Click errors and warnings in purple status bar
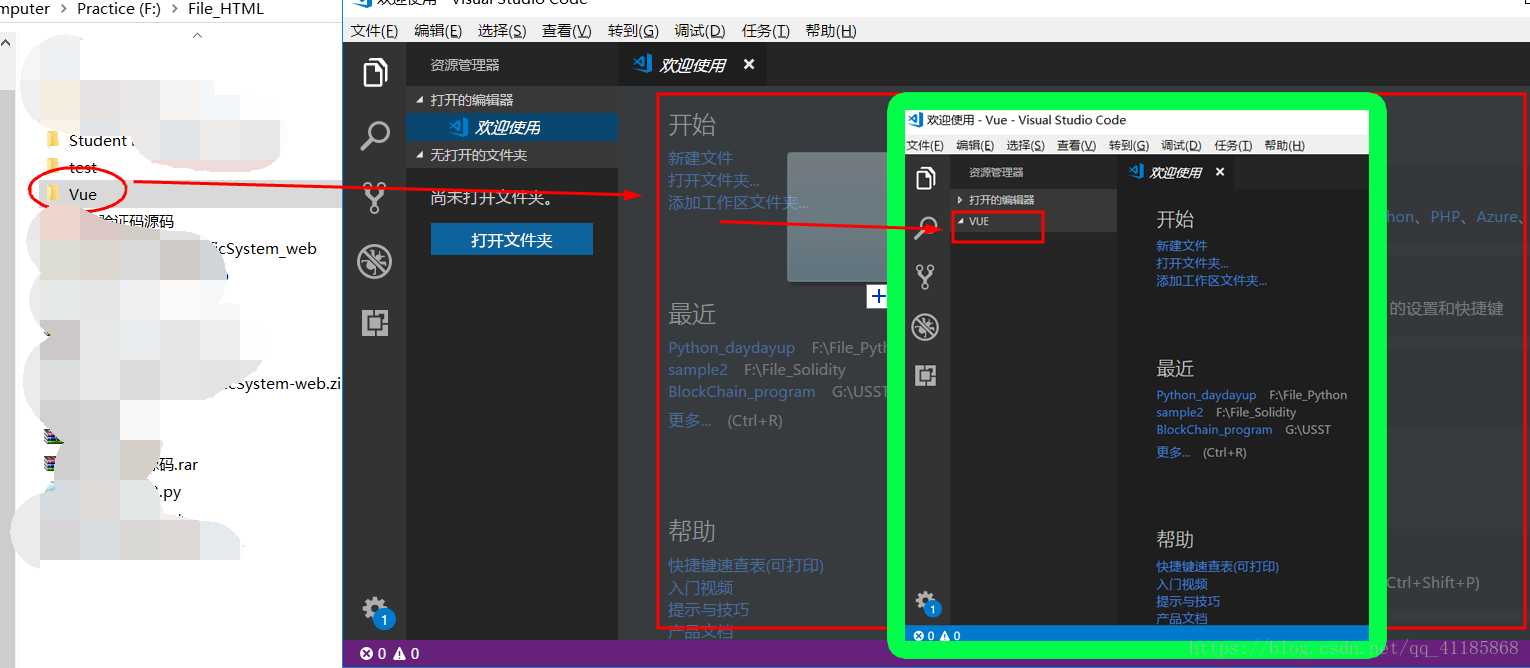 click(x=389, y=654)
